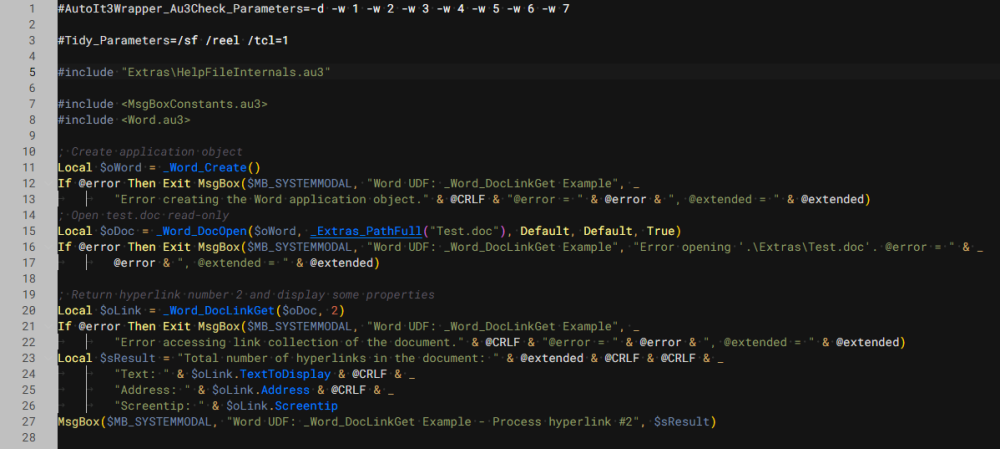Click the $oDoc declaration on line 15
Viewport: 1000px width, 449px height.
point(117,231)
